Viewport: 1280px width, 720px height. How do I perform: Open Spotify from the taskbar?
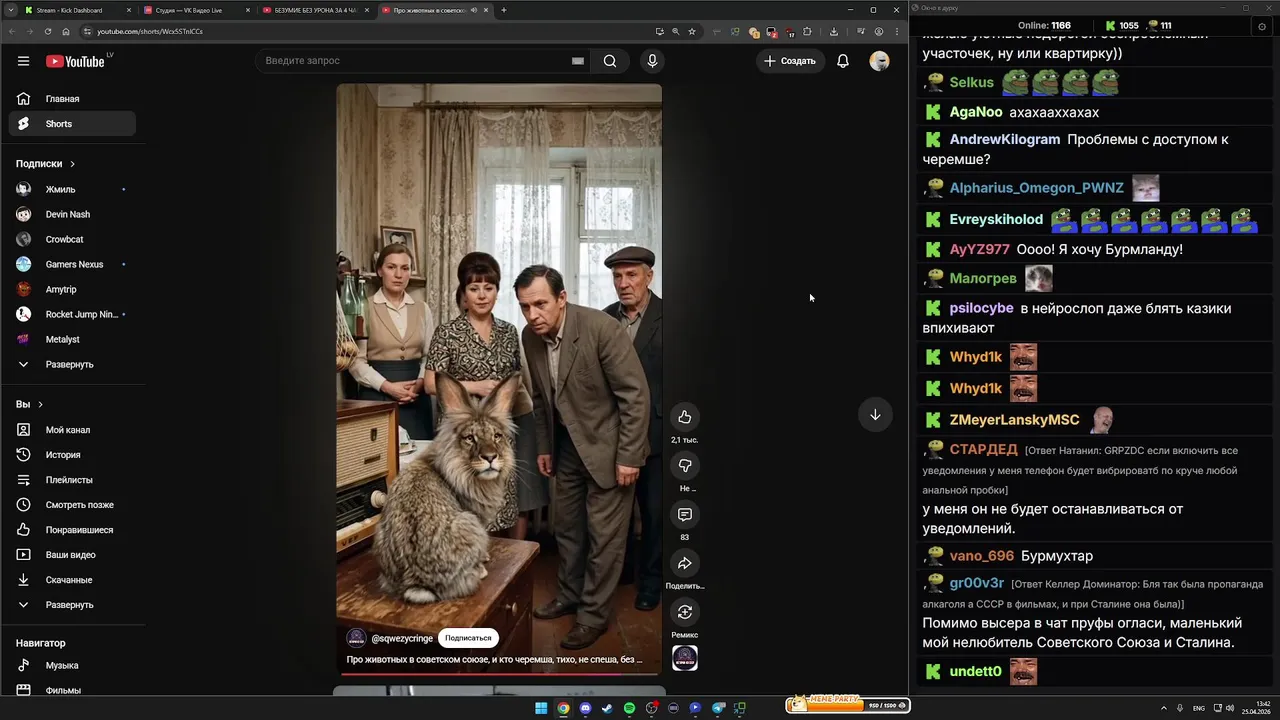point(629,708)
